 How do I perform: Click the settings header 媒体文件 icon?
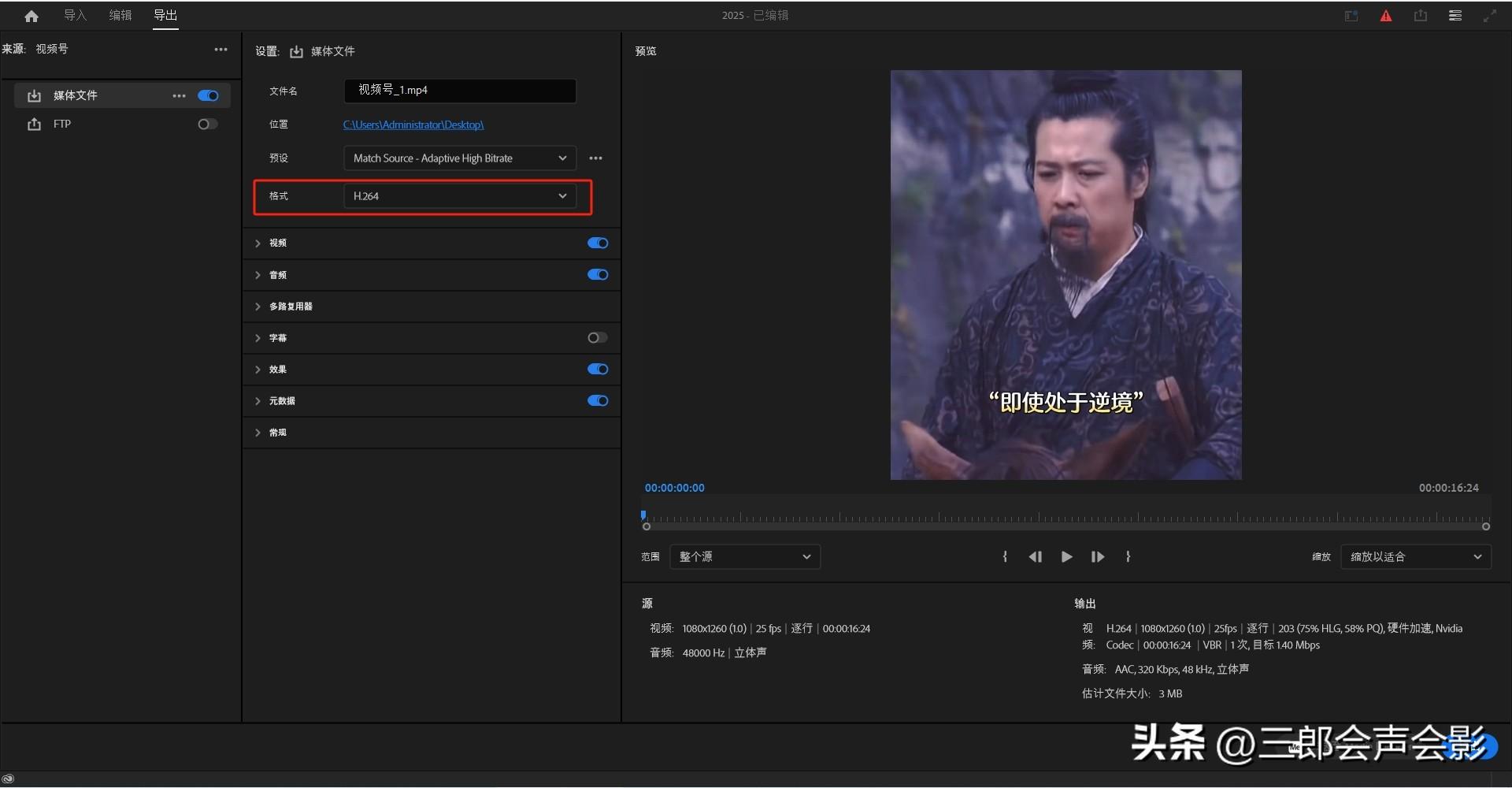click(296, 52)
